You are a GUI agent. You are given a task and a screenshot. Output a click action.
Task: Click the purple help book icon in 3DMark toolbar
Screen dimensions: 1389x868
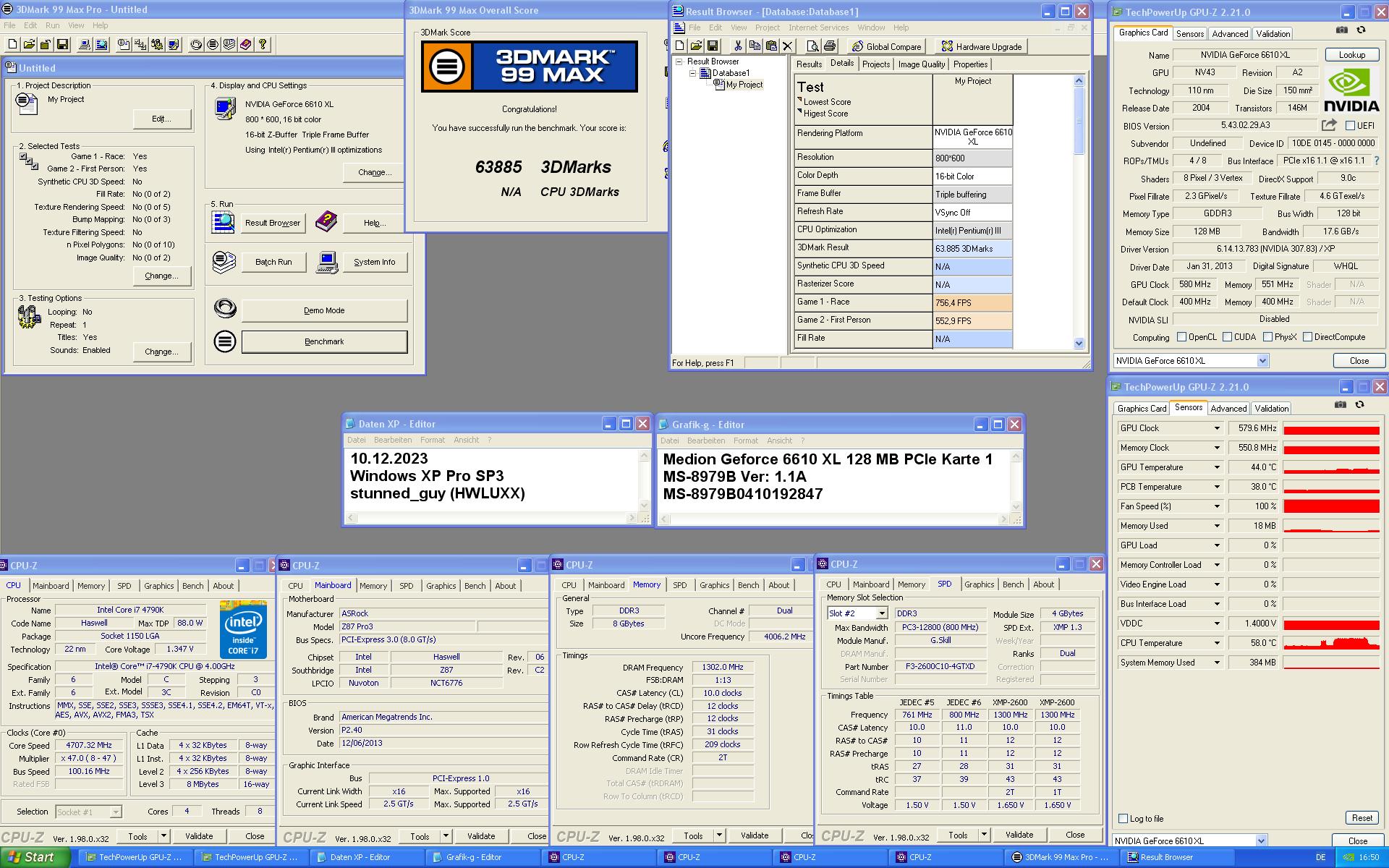pos(246,45)
